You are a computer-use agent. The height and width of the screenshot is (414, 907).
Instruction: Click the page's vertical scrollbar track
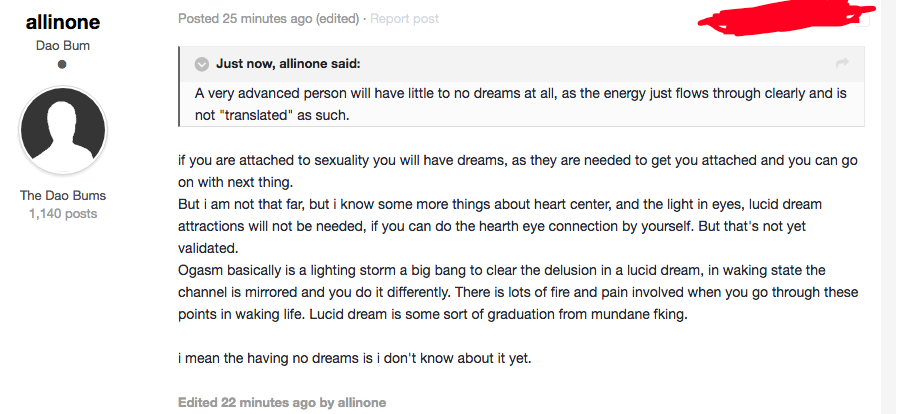(x=887, y=207)
